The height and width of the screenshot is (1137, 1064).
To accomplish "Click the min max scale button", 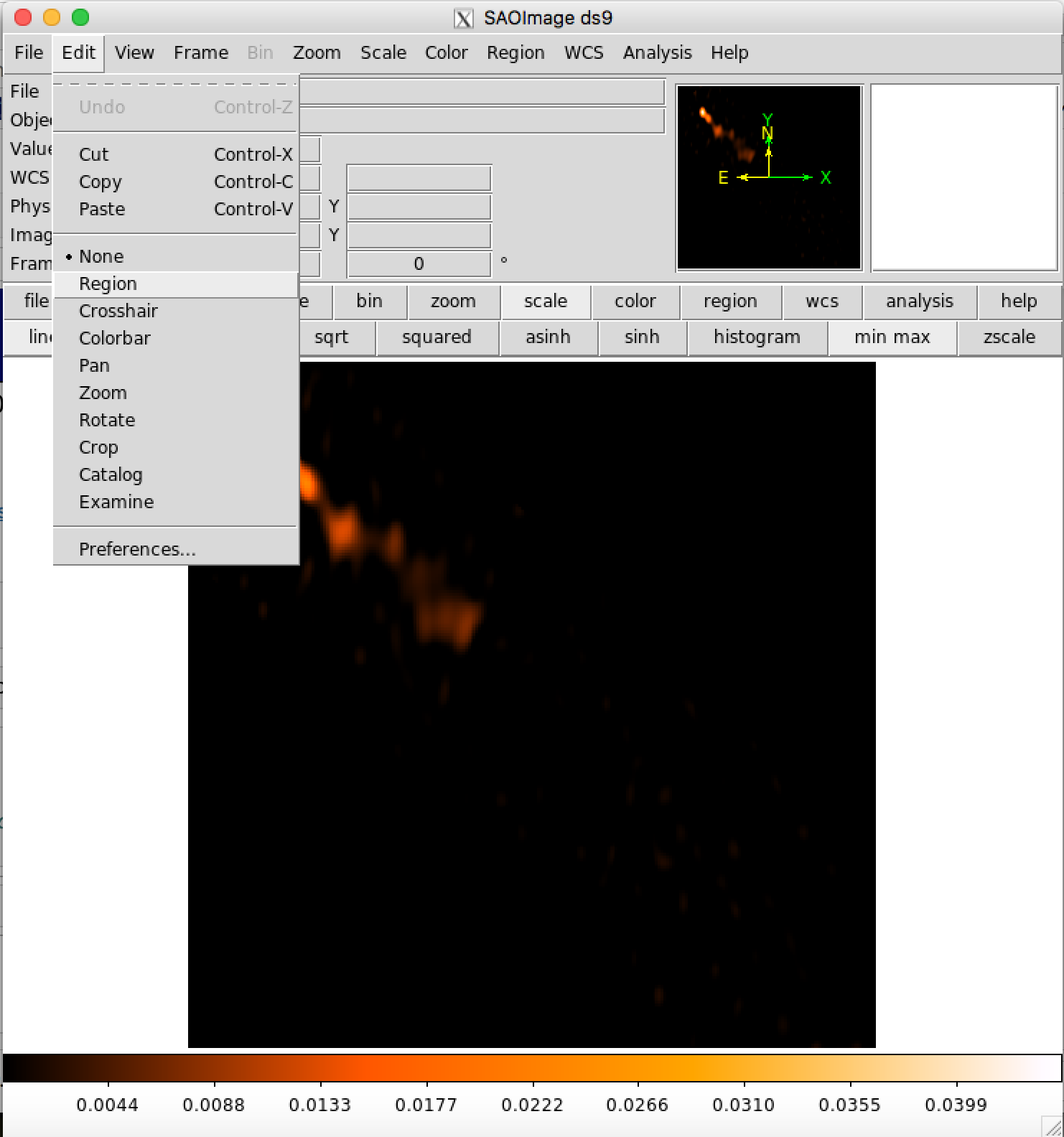I will 892,337.
